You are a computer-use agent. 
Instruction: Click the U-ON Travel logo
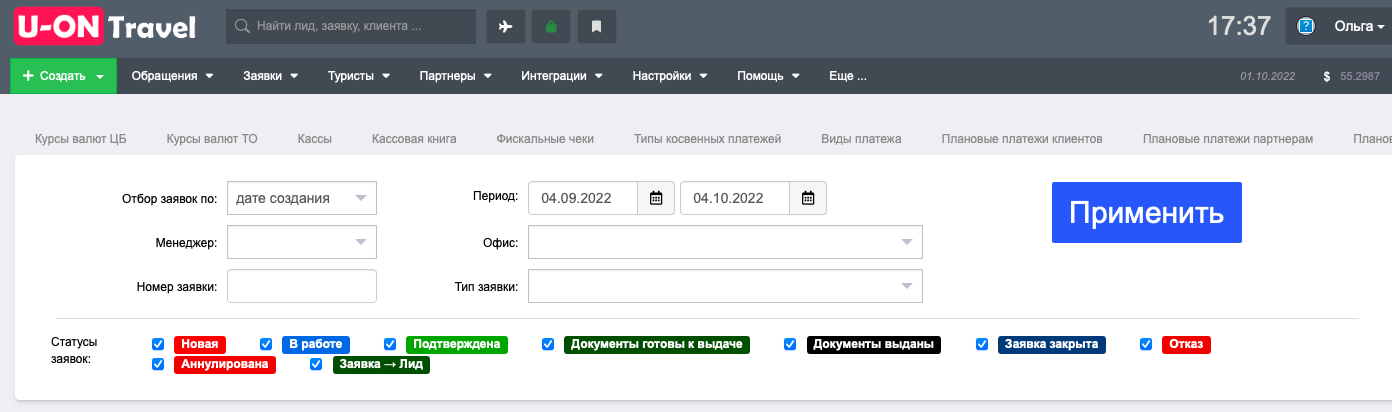click(x=105, y=27)
